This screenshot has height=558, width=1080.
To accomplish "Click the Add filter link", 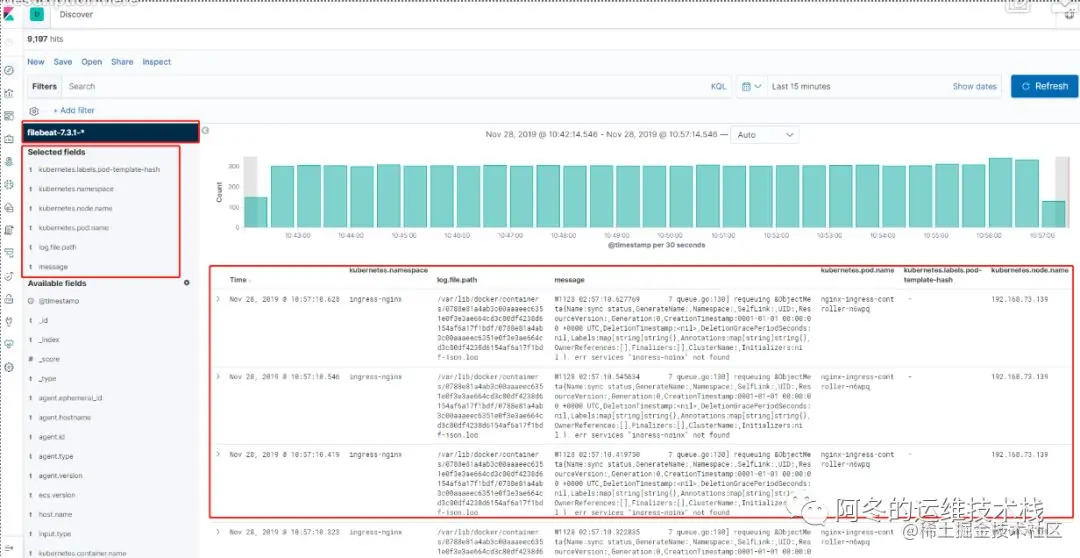I will [x=74, y=110].
